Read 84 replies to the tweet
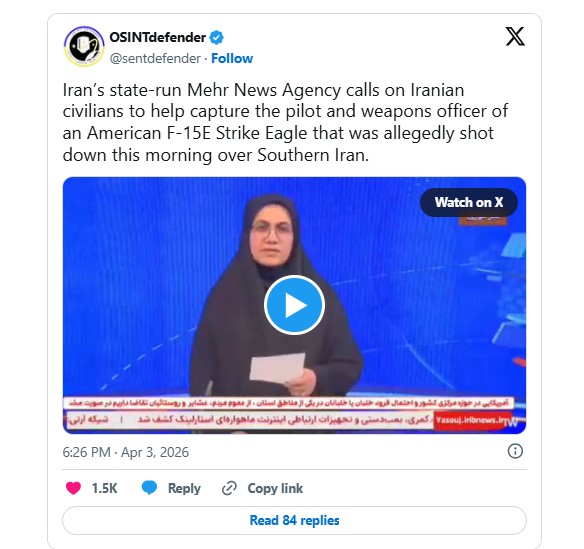This screenshot has height=549, width=584. pos(294,520)
